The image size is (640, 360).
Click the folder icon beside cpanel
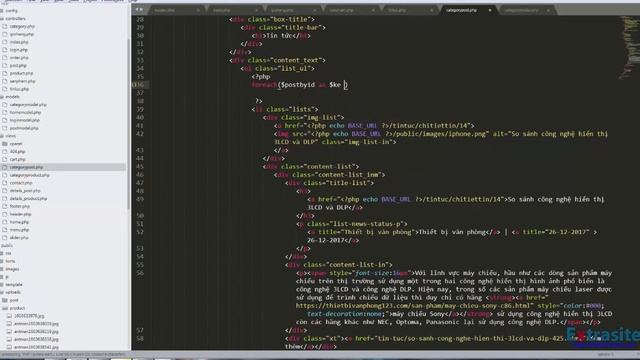coord(5,144)
